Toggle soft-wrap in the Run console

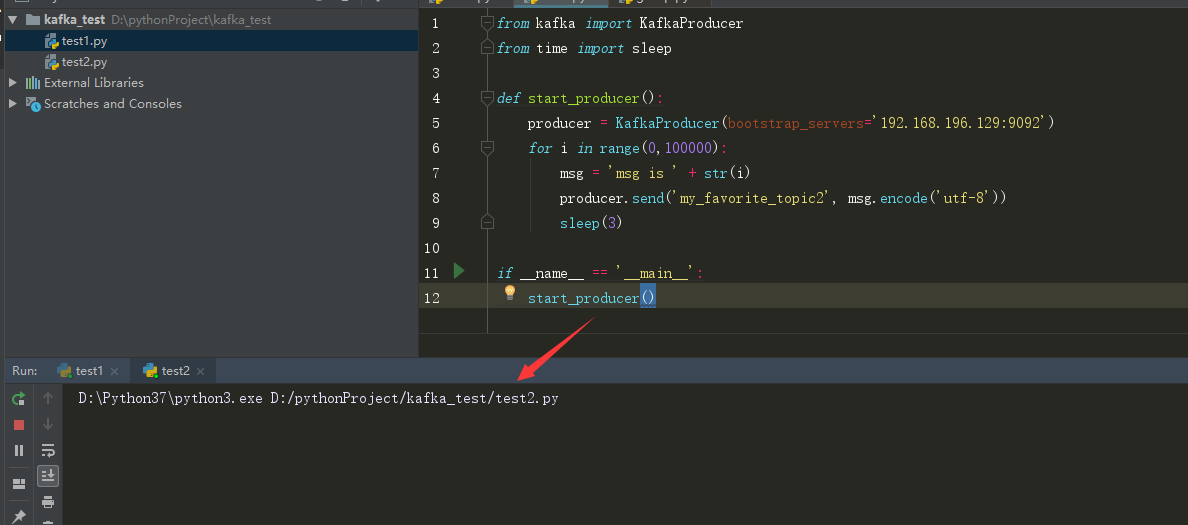click(x=48, y=451)
